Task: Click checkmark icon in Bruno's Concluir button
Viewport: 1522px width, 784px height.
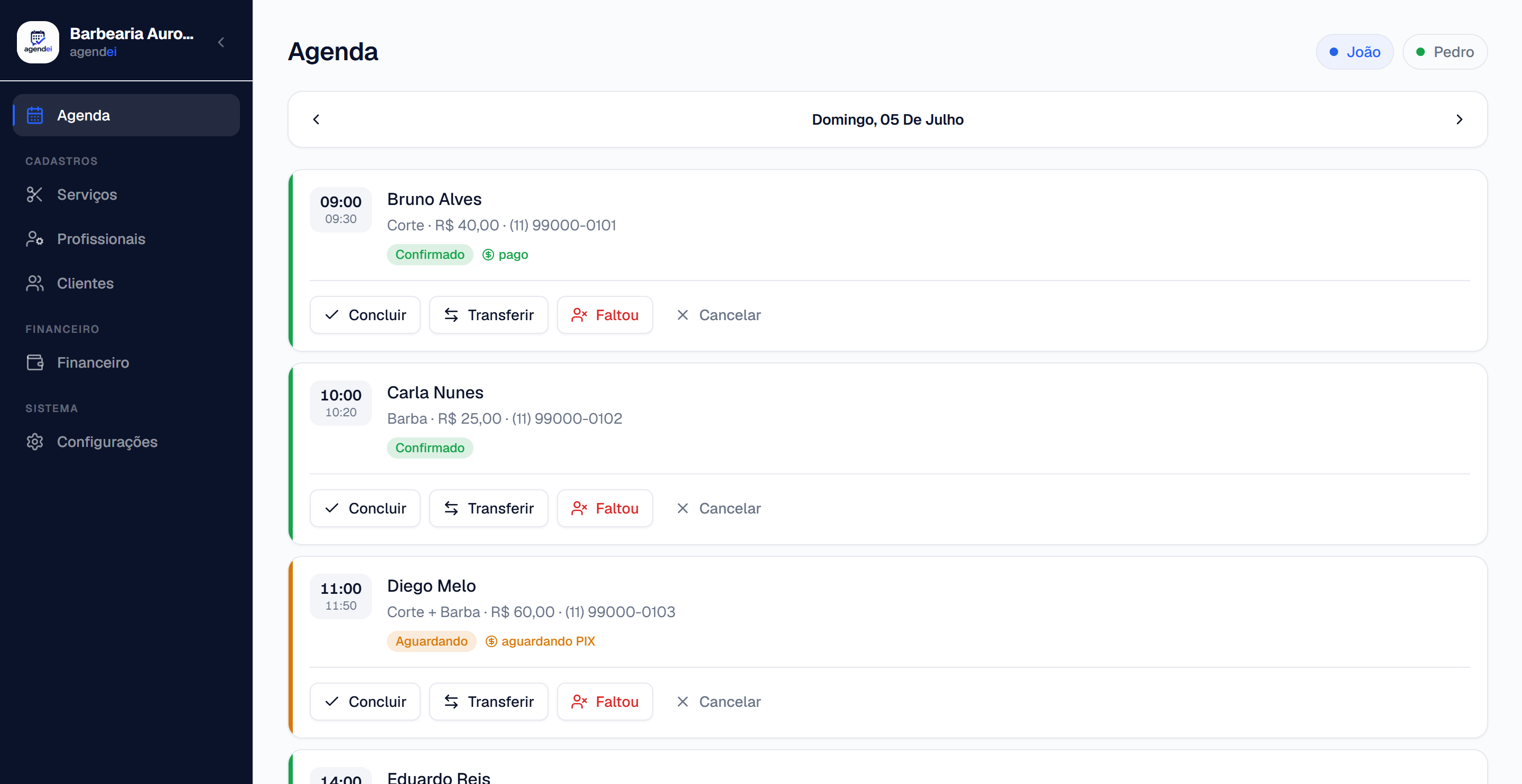Action: click(x=332, y=315)
